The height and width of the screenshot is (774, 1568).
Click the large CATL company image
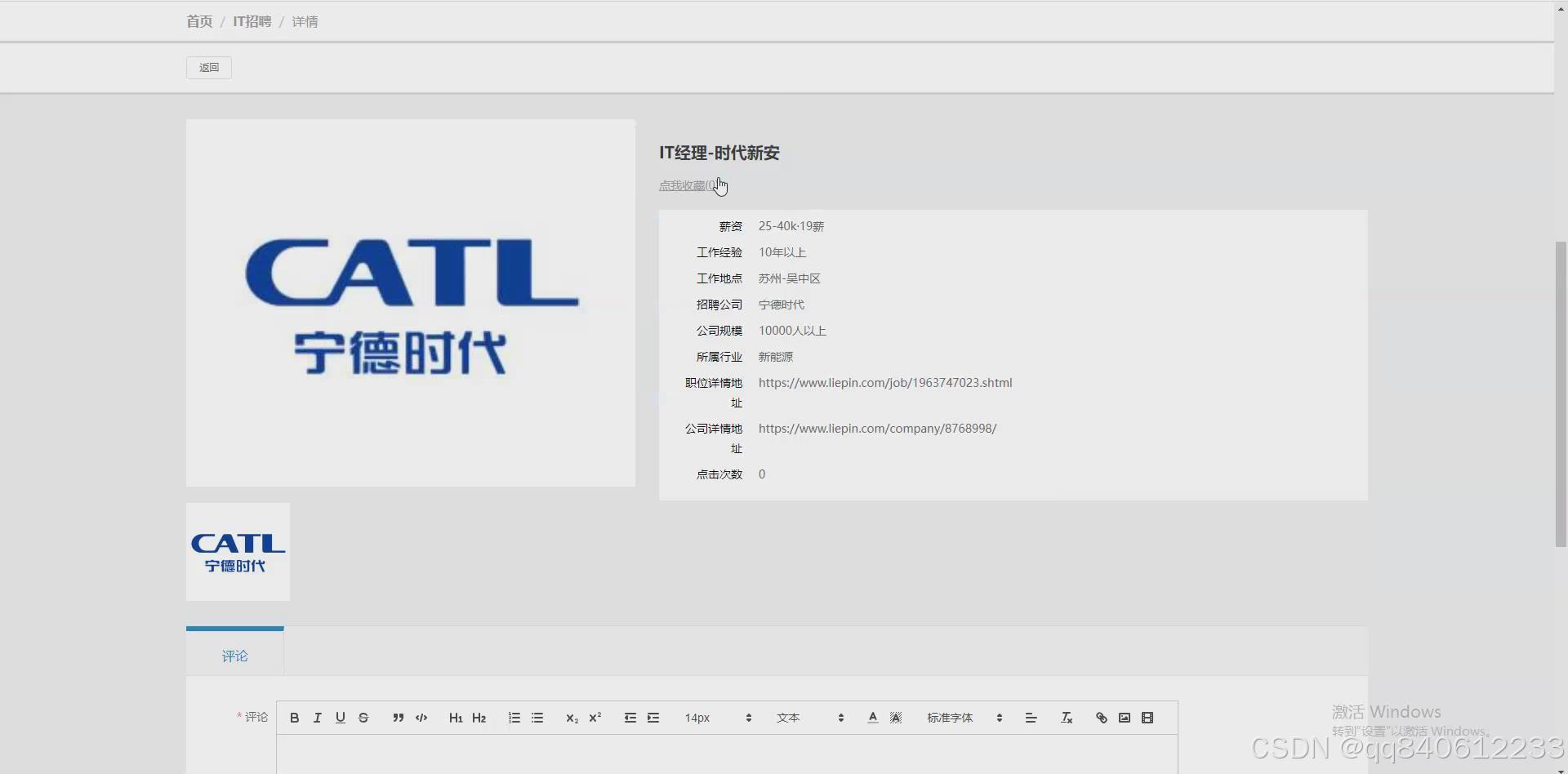(x=411, y=303)
